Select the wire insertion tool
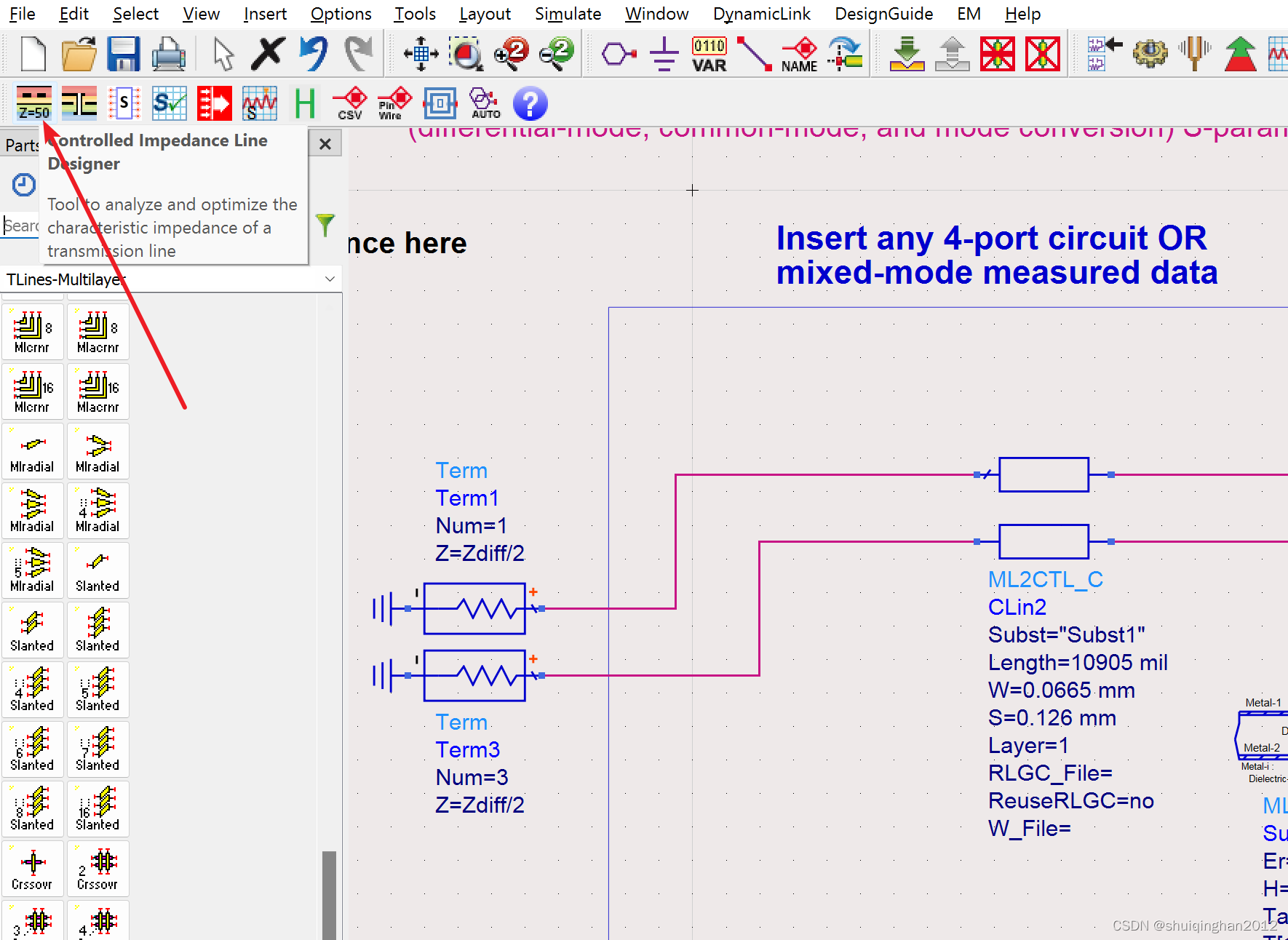This screenshot has height=940, width=1288. [x=755, y=53]
